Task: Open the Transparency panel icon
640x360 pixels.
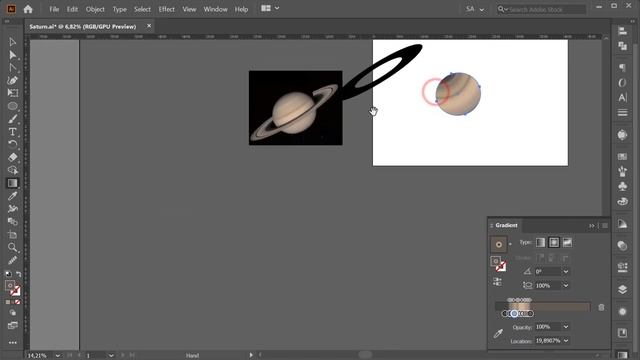Action: pos(622,245)
